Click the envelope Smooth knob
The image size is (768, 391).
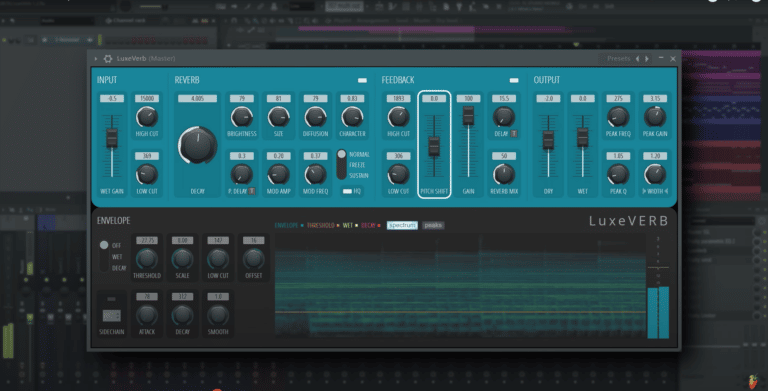(218, 315)
